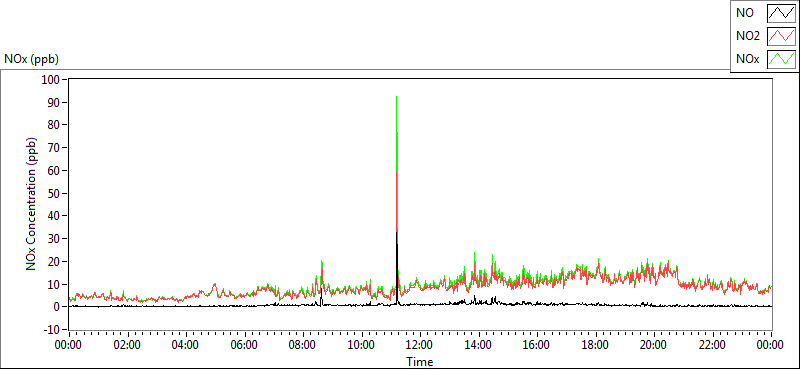Click the Time axis label
800x369 pixels.
pos(420,362)
